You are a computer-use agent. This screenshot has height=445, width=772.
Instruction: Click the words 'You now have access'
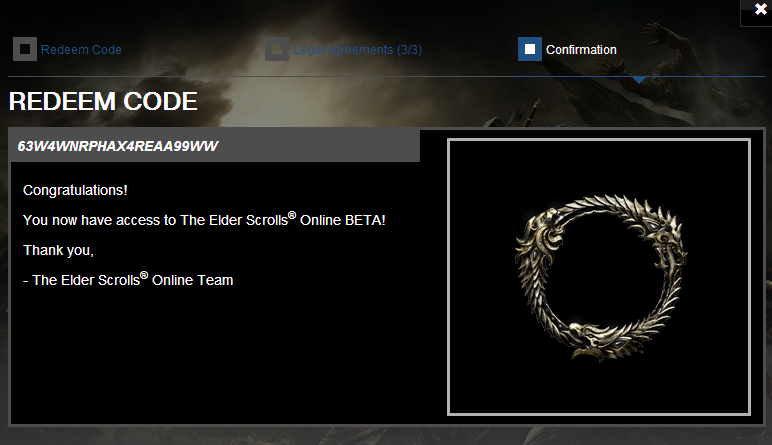pos(92,220)
